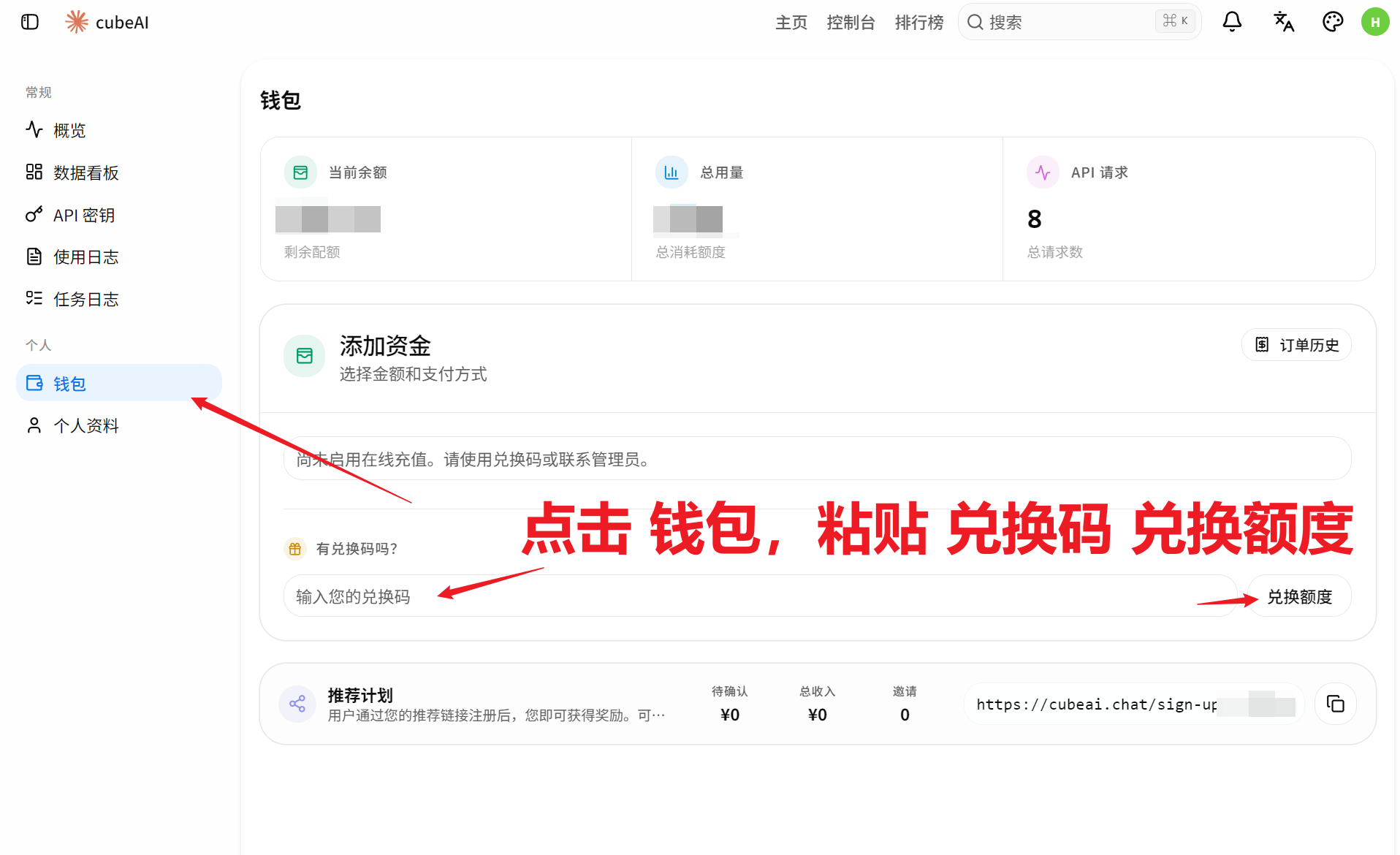Open 控制台 in top navigation
The width and height of the screenshot is (1400, 855).
851,23
